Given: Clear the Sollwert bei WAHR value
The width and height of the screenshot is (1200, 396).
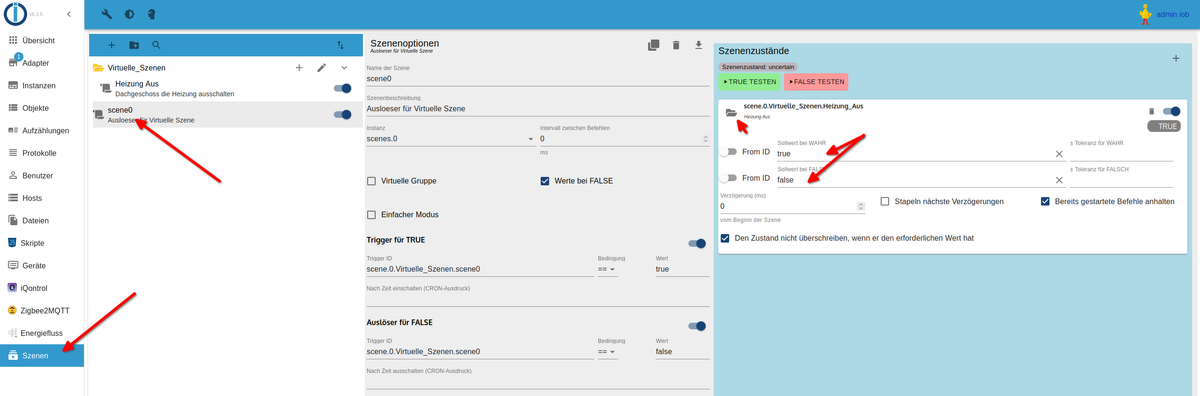Looking at the screenshot, I should click(x=1059, y=154).
